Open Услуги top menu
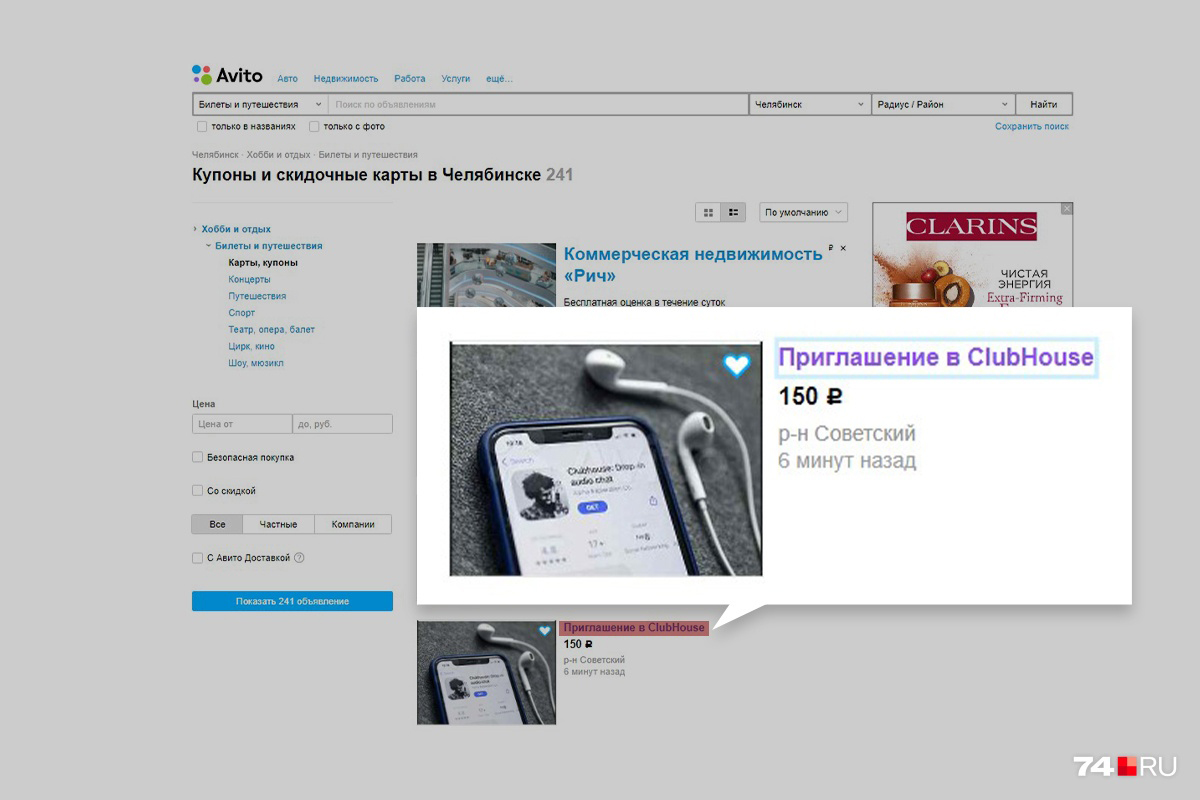The image size is (1200, 800). coord(456,79)
